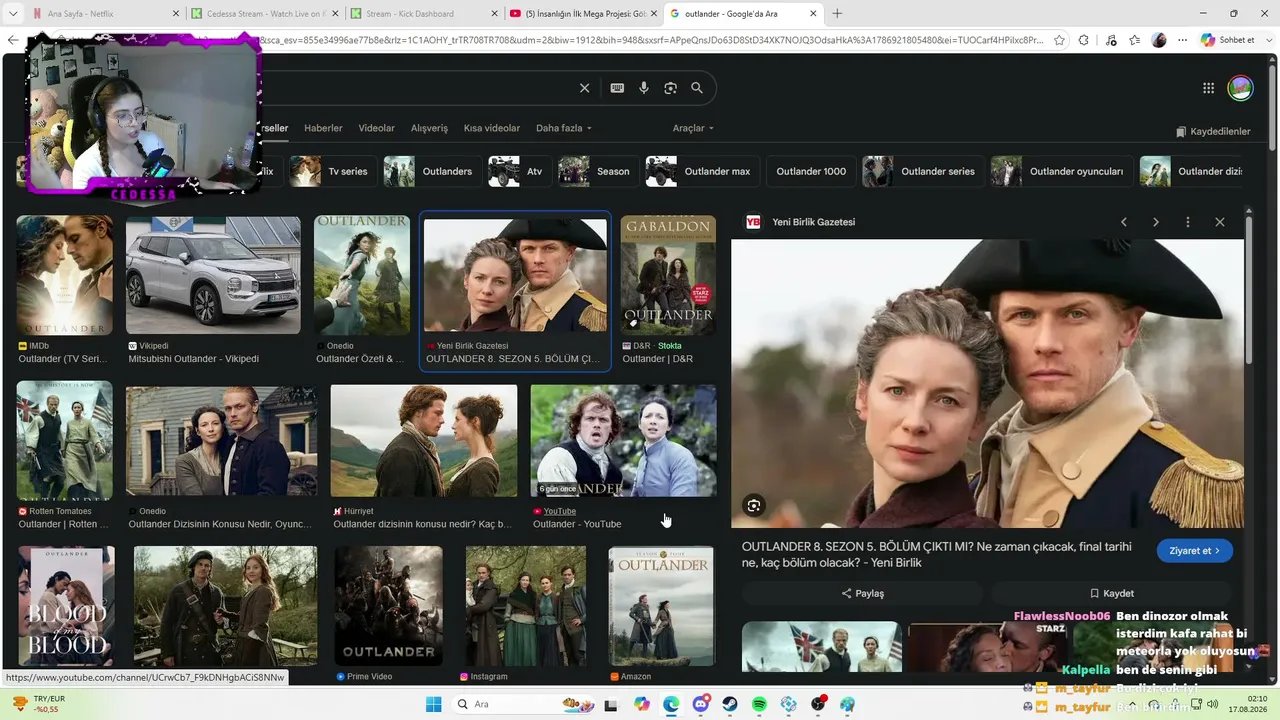1280x720 pixels.
Task: Open D&R Outlander book cover image
Action: 668,275
